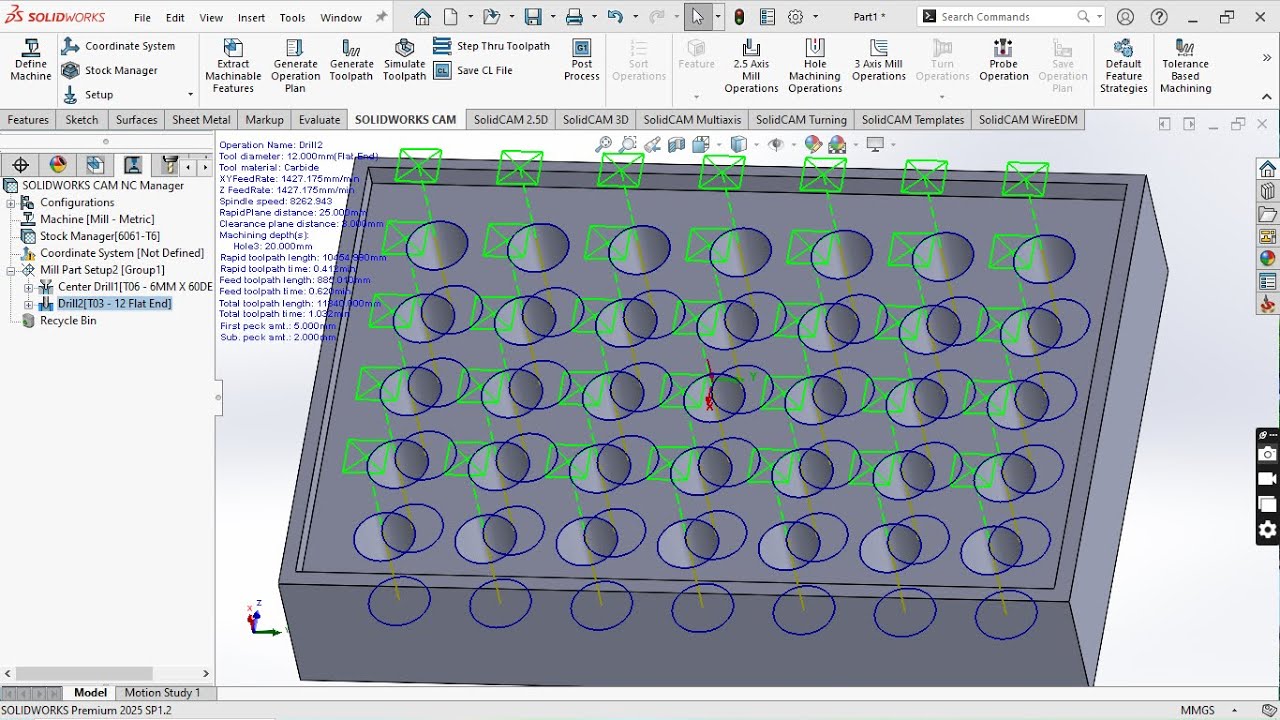Run Simulate Toolpath

click(404, 61)
